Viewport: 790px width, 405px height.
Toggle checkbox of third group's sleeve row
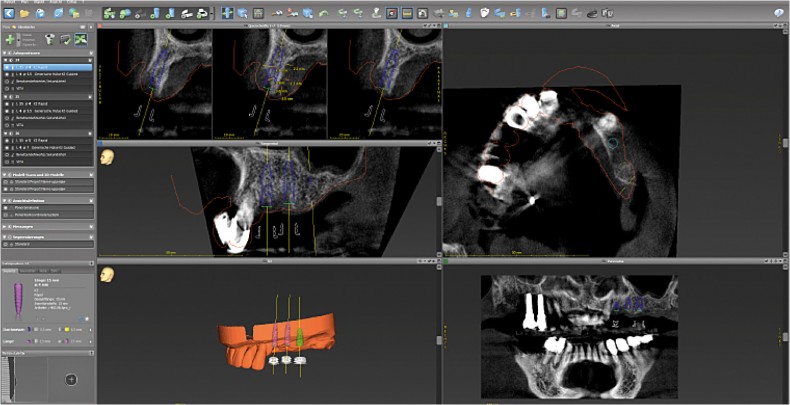coord(7,148)
